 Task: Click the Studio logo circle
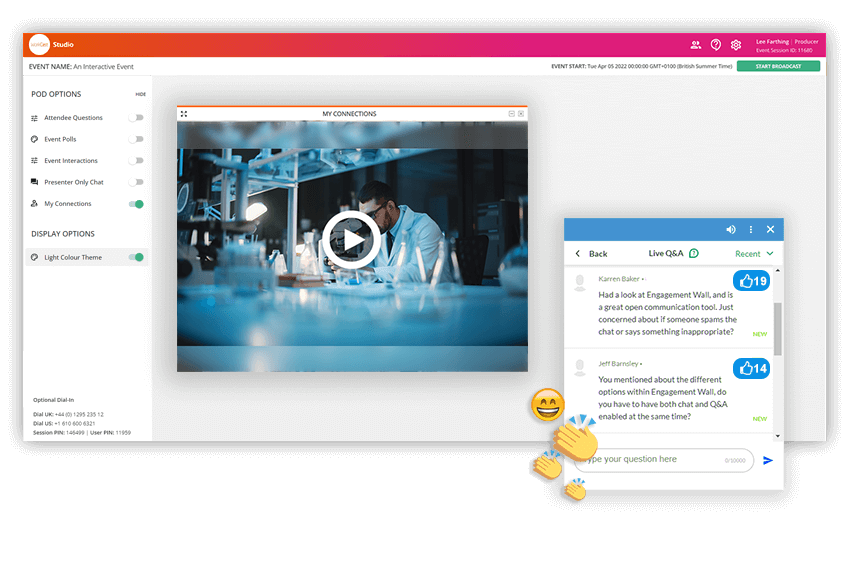39,44
